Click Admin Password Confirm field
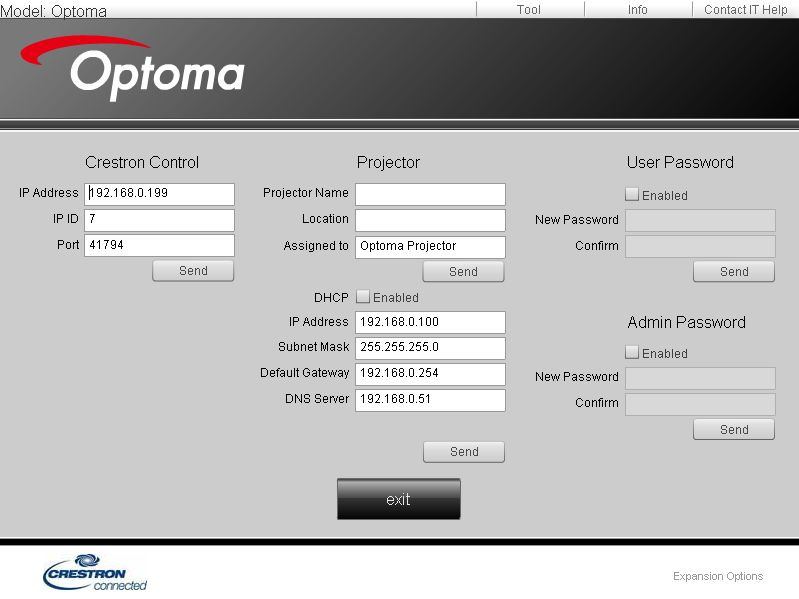799x599 pixels. tap(700, 404)
